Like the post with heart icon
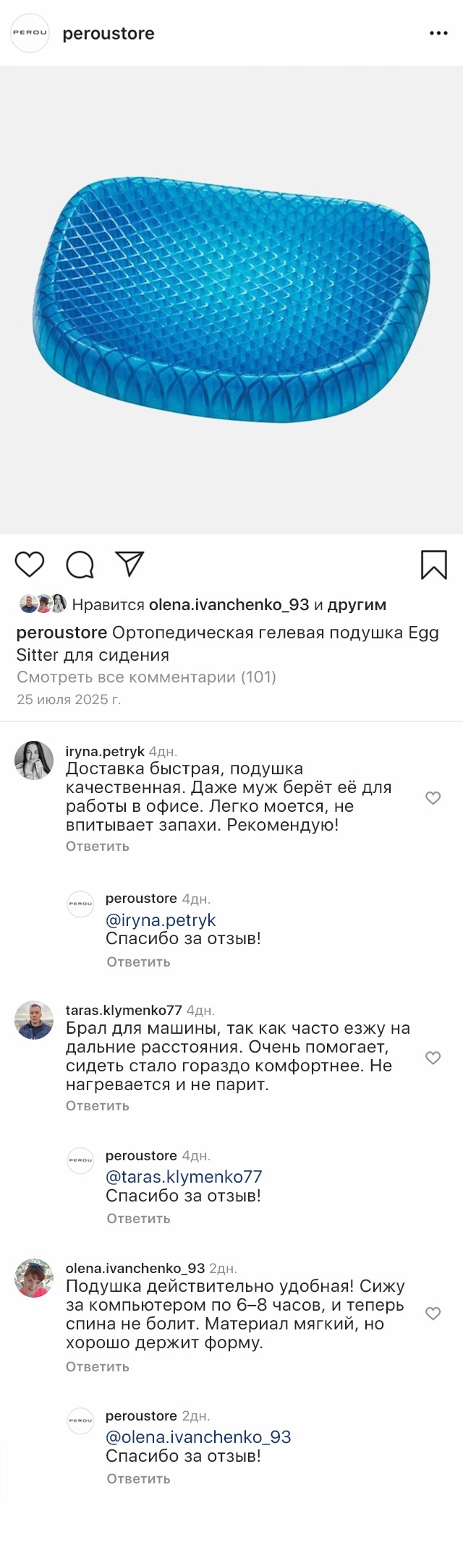The height and width of the screenshot is (1568, 463). 30,564
